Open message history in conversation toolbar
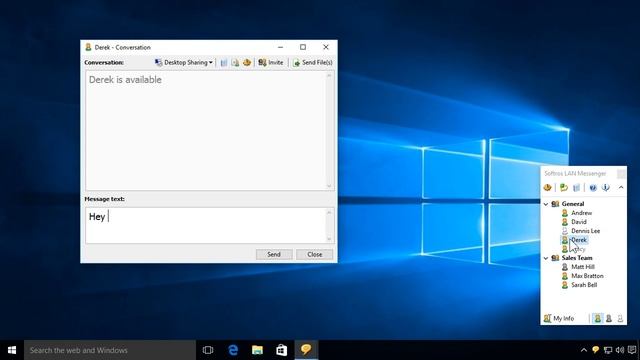This screenshot has height=360, width=640. tap(224, 62)
